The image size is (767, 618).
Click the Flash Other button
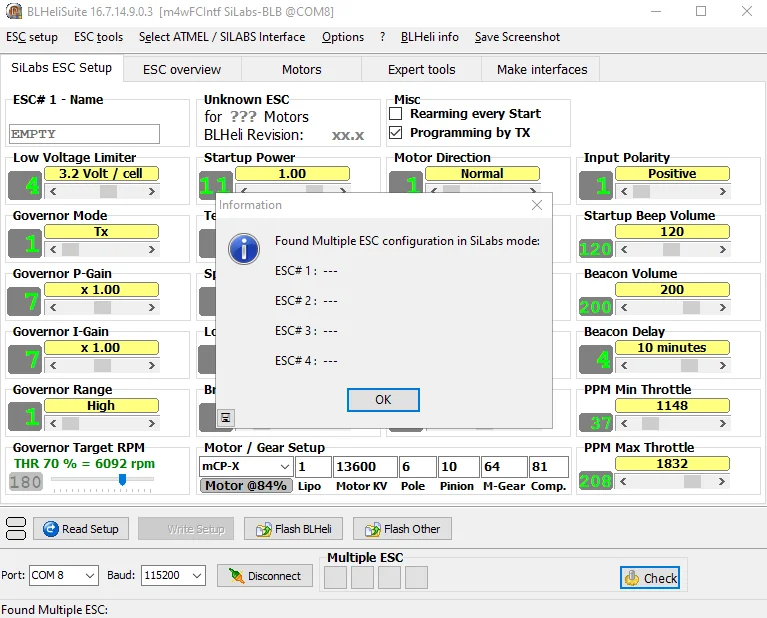point(402,529)
